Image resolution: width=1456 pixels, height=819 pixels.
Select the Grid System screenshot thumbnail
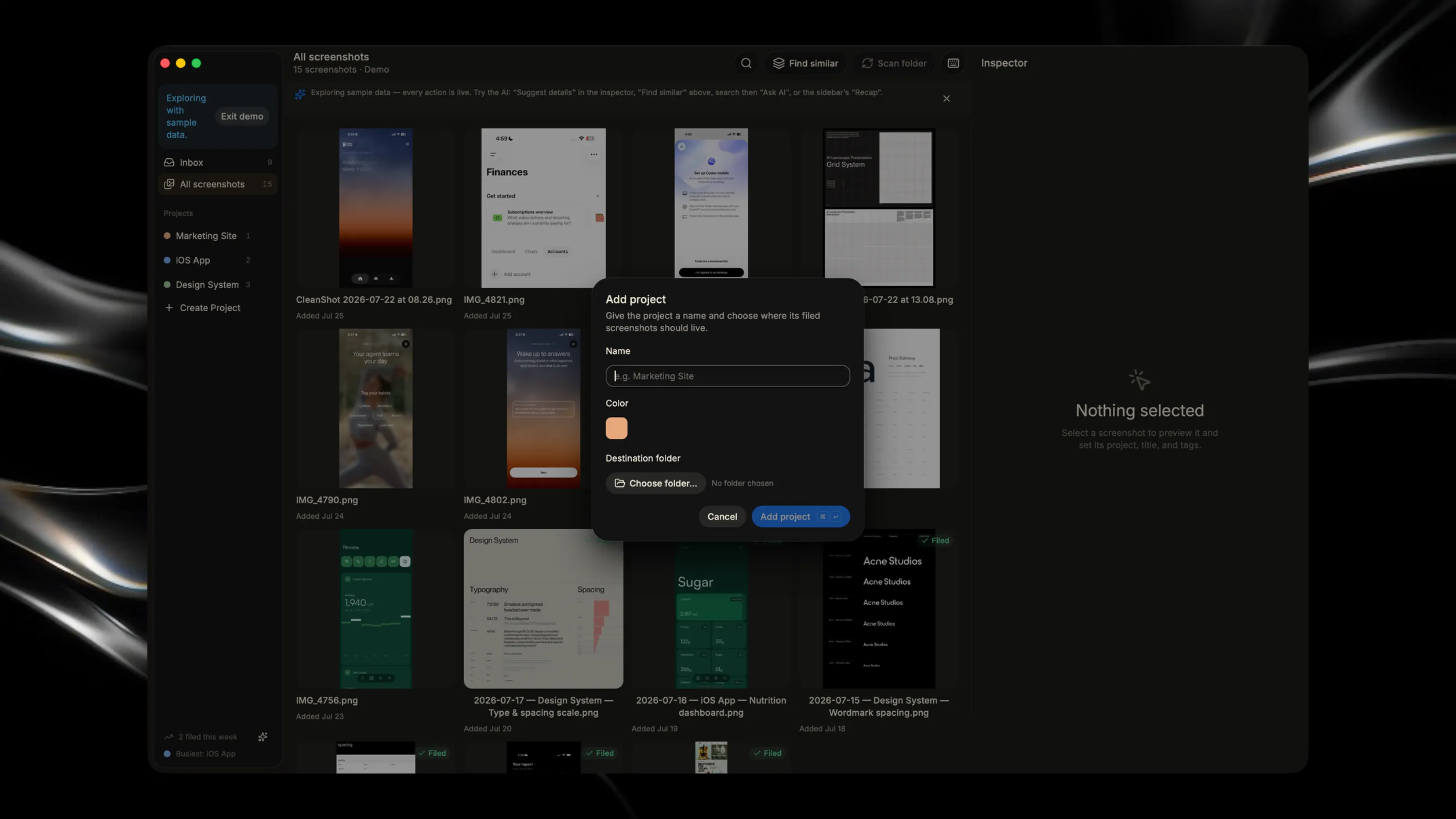coord(878,208)
